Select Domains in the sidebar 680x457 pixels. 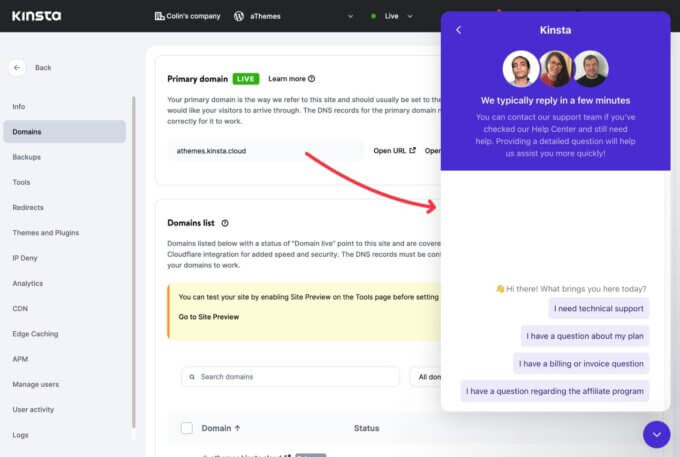pos(64,132)
